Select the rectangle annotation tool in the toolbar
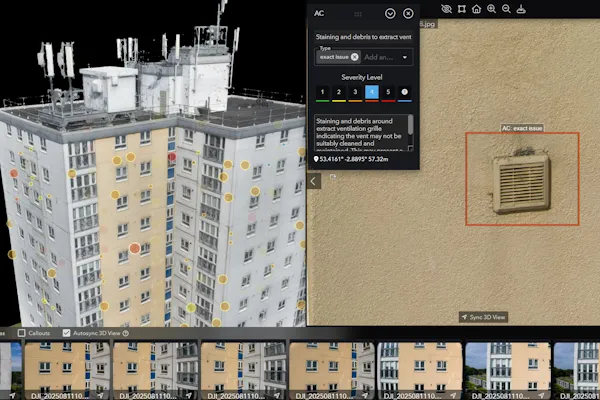This screenshot has width=600, height=400. (x=461, y=9)
